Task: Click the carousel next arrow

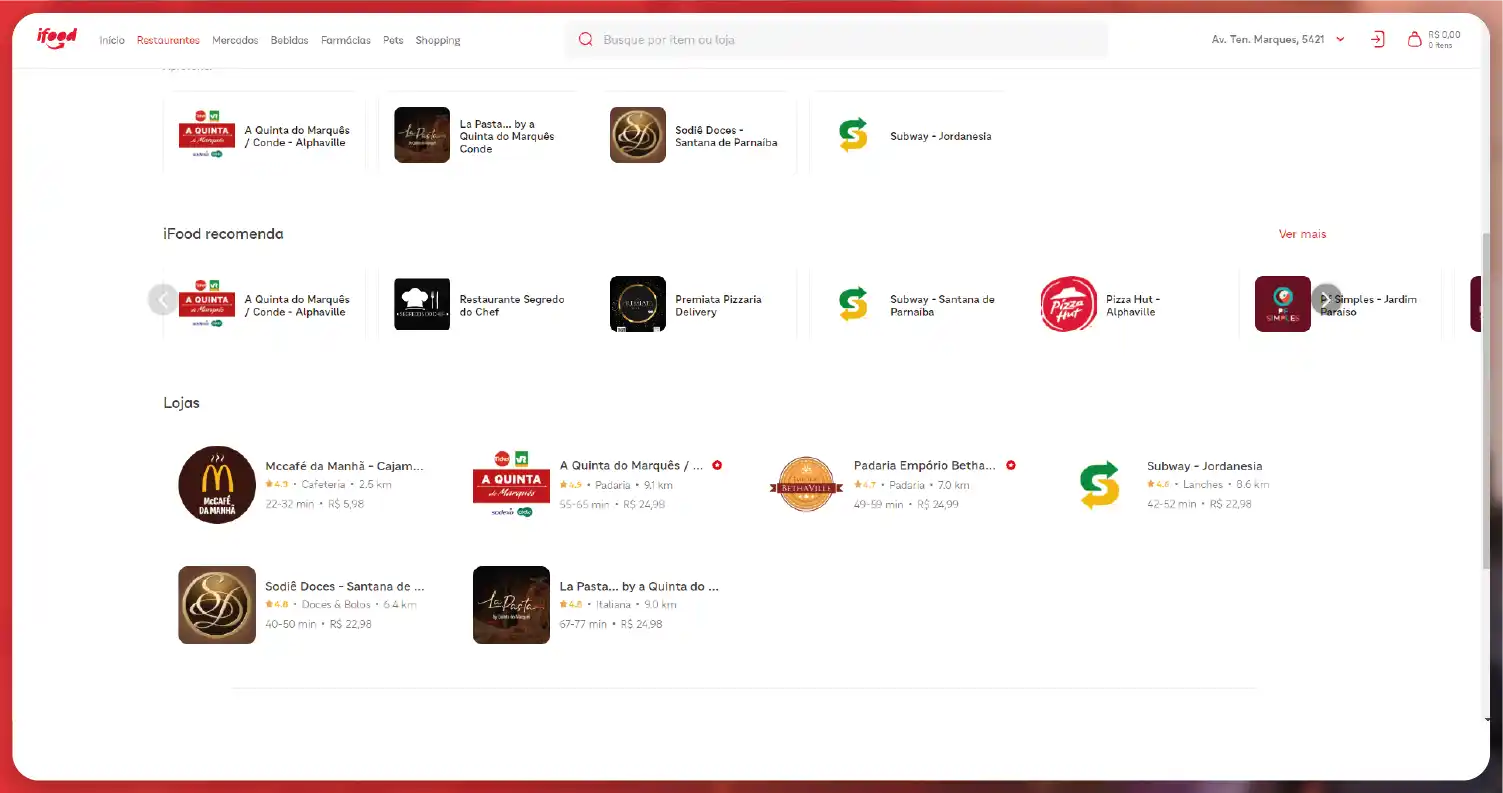Action: coord(1326,299)
